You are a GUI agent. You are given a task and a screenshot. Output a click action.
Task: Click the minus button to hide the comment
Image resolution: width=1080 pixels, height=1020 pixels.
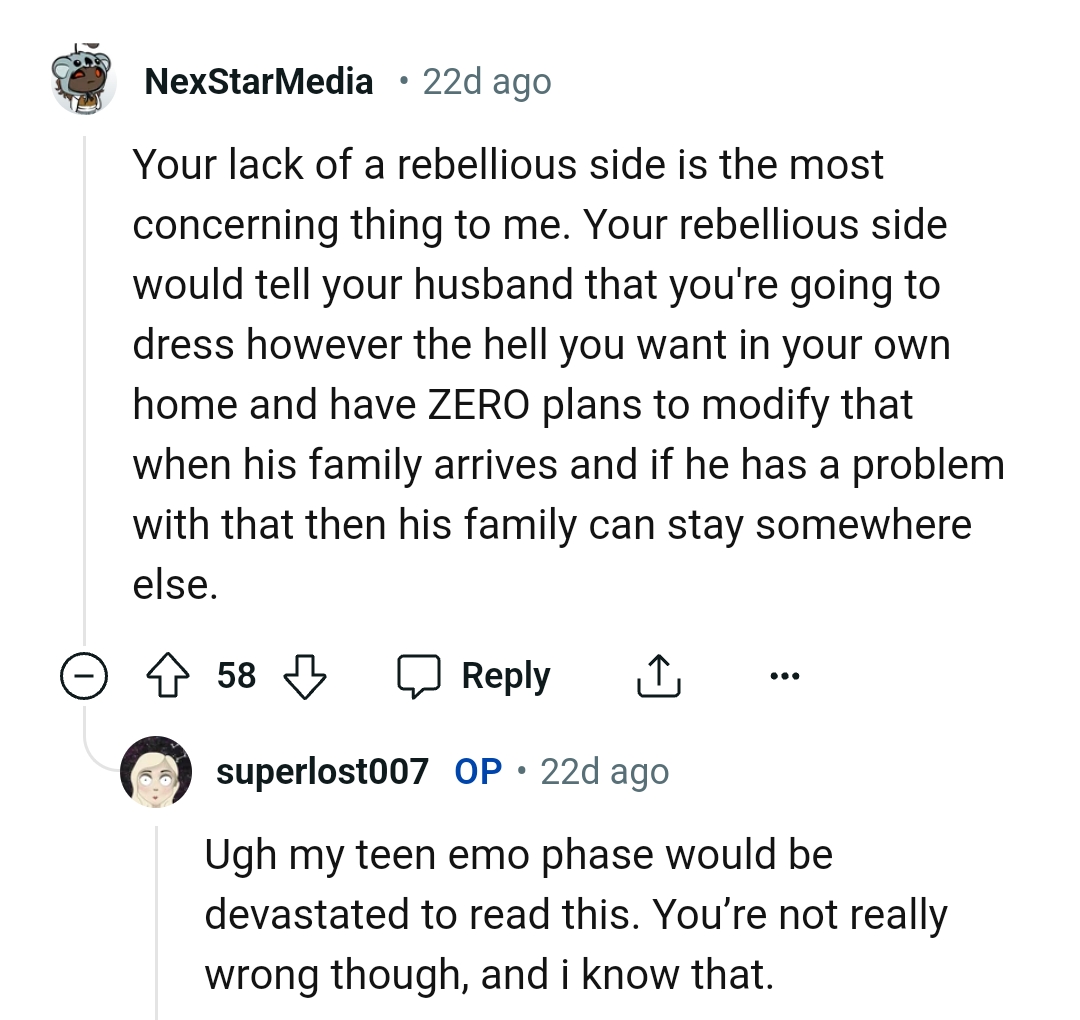(x=86, y=676)
